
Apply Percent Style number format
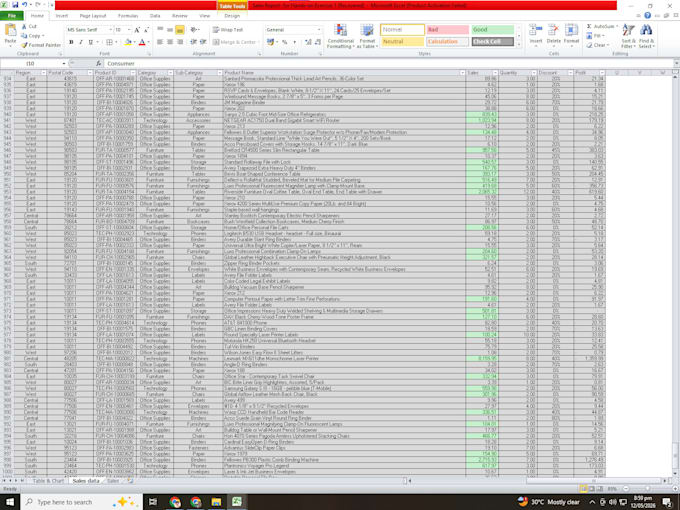[x=284, y=42]
